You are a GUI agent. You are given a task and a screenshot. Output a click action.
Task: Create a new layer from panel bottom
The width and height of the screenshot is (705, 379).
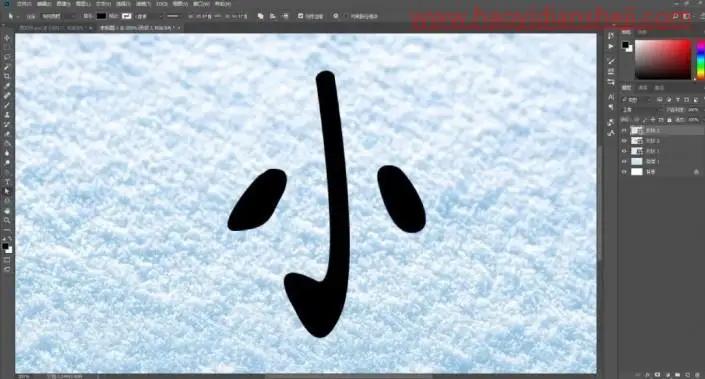click(x=688, y=375)
